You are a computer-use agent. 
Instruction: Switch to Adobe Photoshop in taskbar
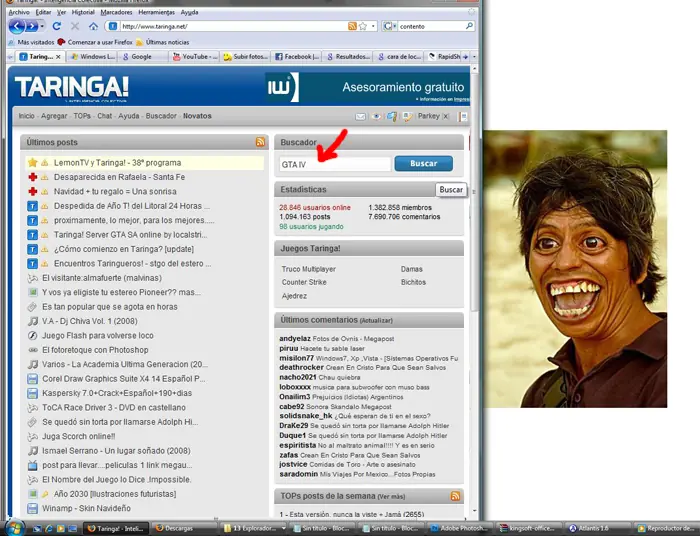(x=460, y=528)
